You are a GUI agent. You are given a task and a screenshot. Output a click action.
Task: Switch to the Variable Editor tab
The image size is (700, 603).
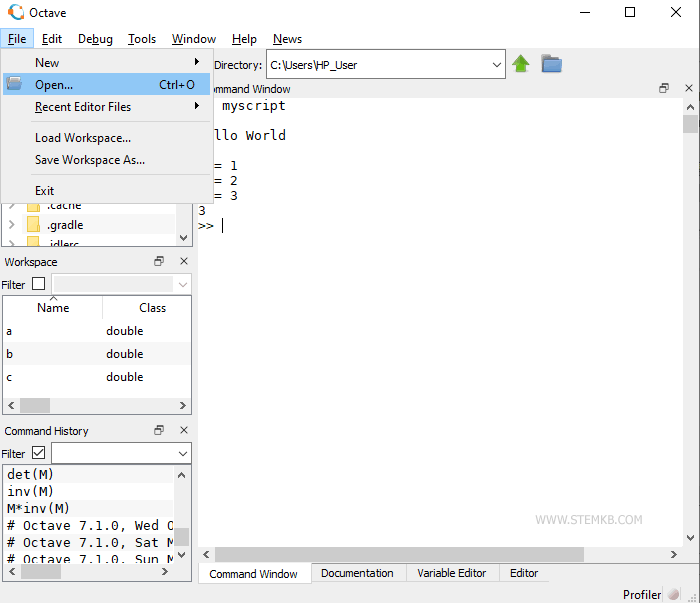point(451,573)
